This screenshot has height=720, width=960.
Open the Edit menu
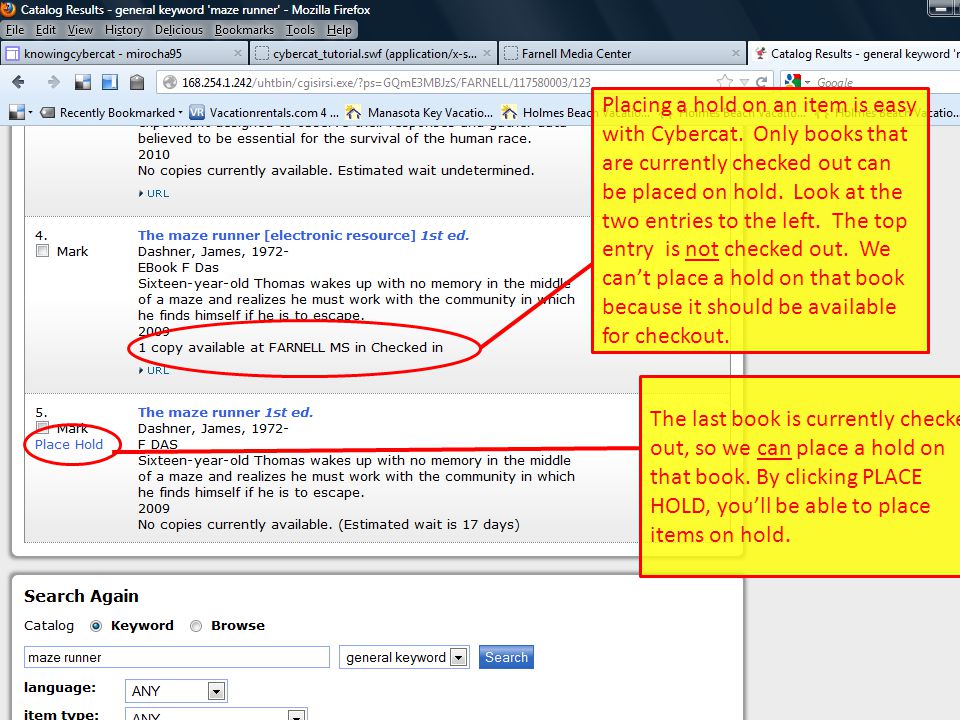click(46, 29)
